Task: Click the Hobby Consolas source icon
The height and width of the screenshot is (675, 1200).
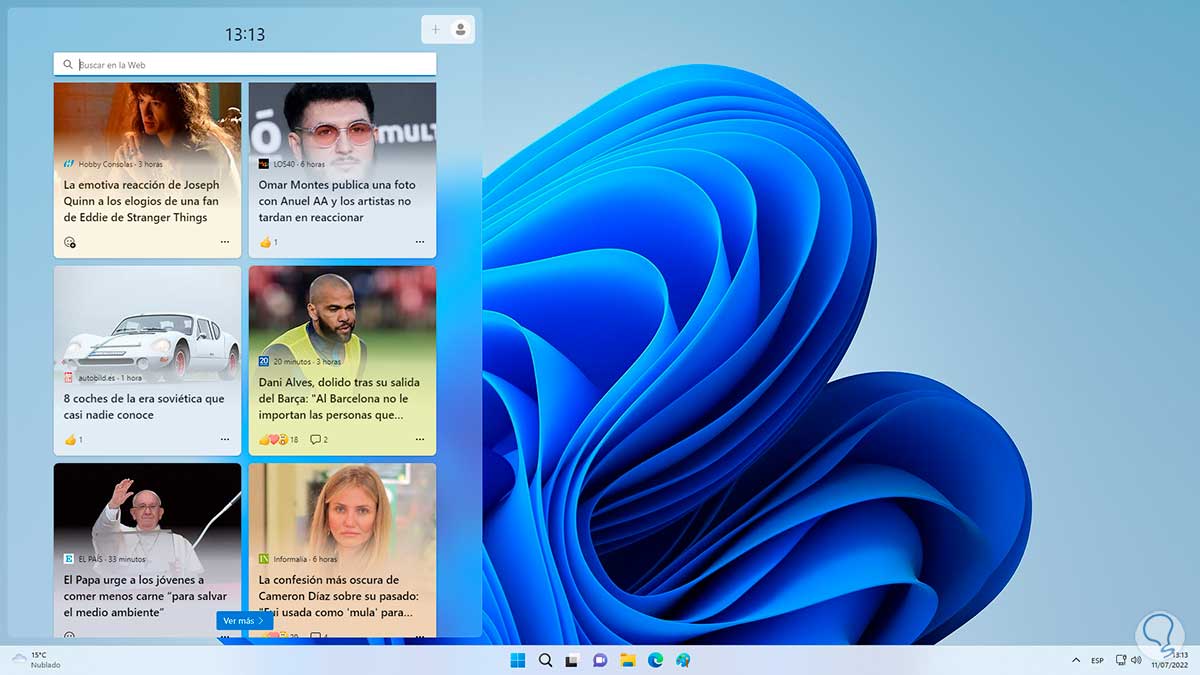Action: [68, 164]
